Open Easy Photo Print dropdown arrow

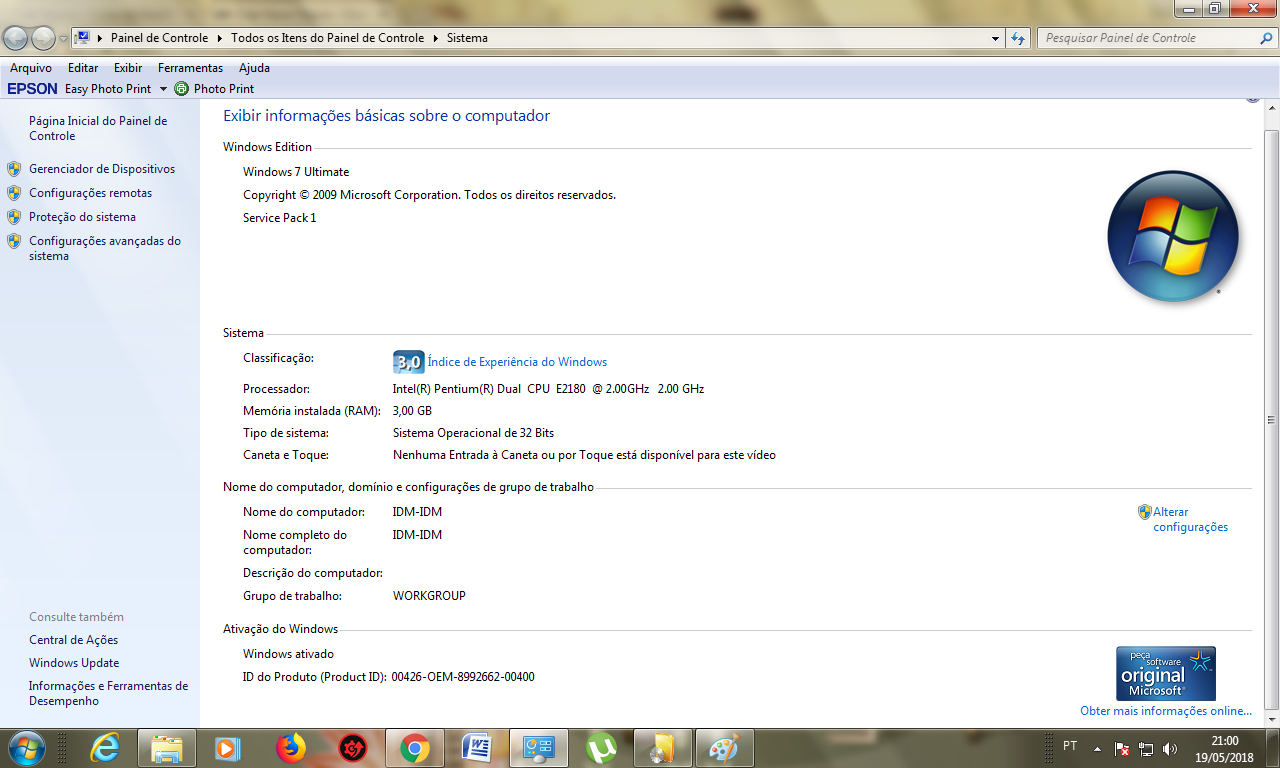163,89
